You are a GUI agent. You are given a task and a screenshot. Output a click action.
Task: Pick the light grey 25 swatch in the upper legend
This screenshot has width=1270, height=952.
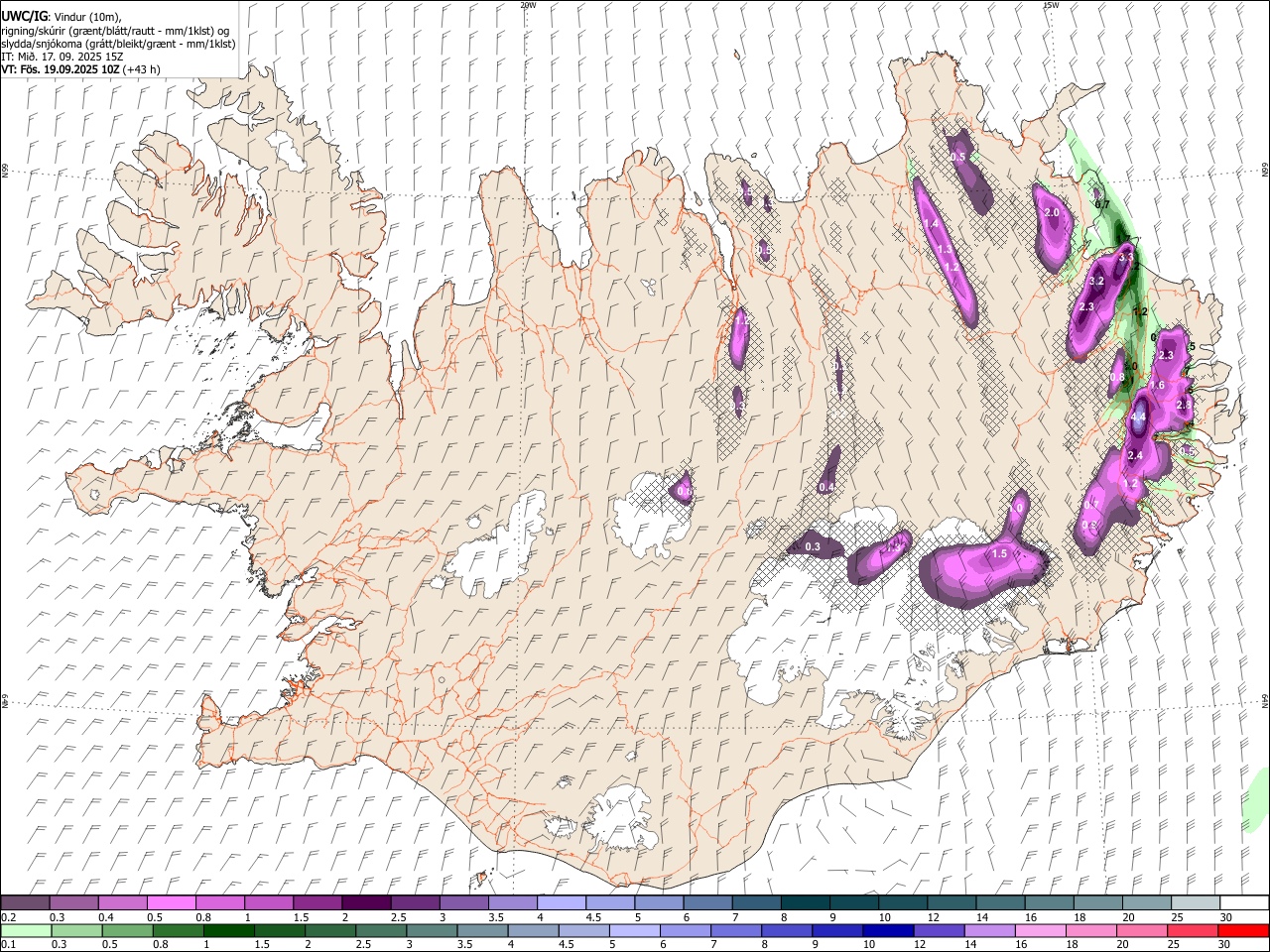coord(1197,902)
